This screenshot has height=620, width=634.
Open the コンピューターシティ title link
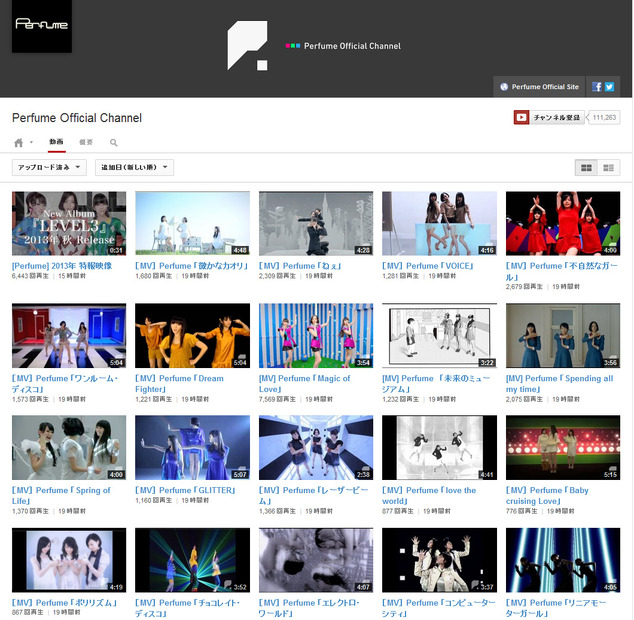click(439, 608)
